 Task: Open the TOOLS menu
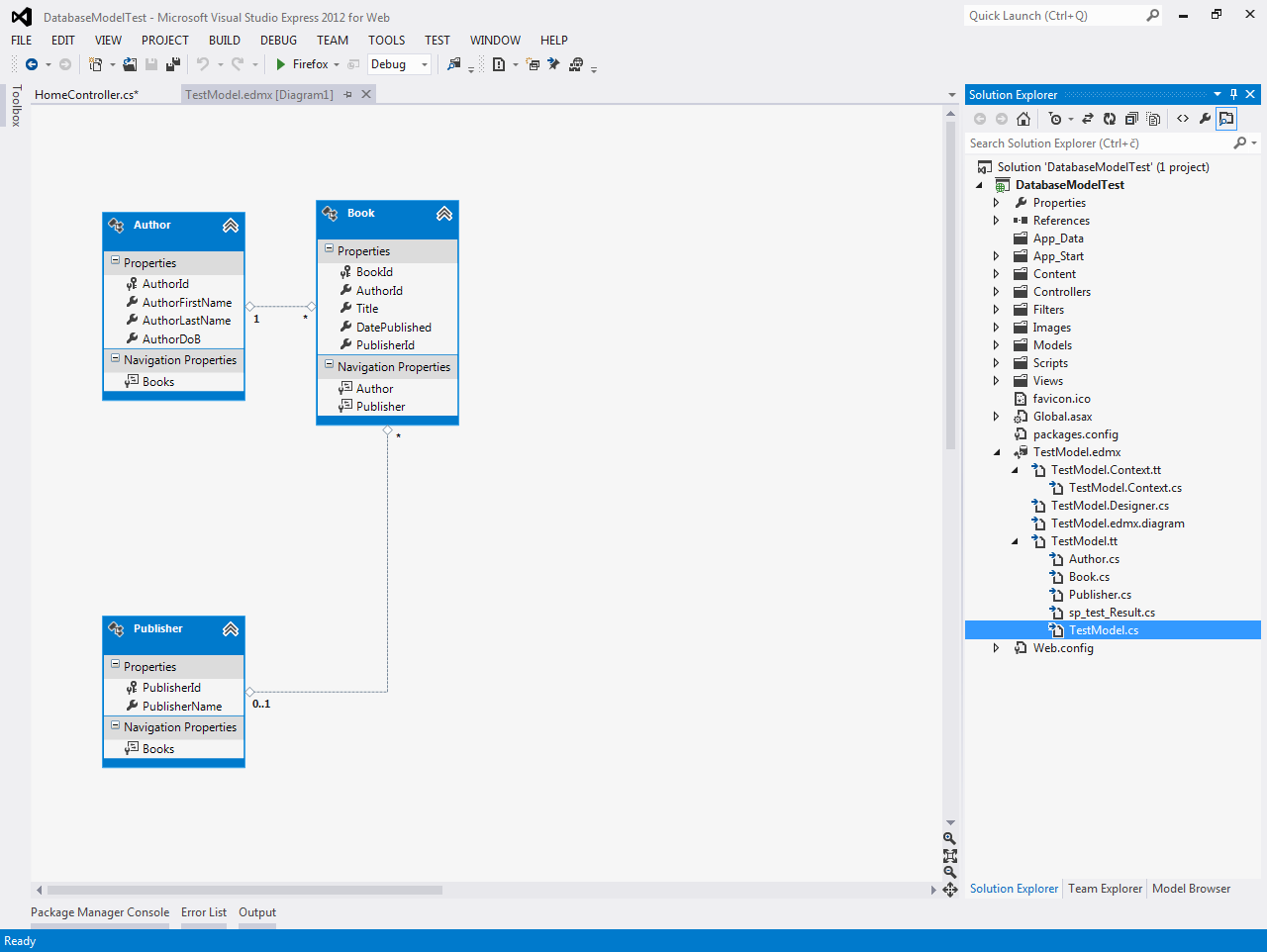(387, 41)
